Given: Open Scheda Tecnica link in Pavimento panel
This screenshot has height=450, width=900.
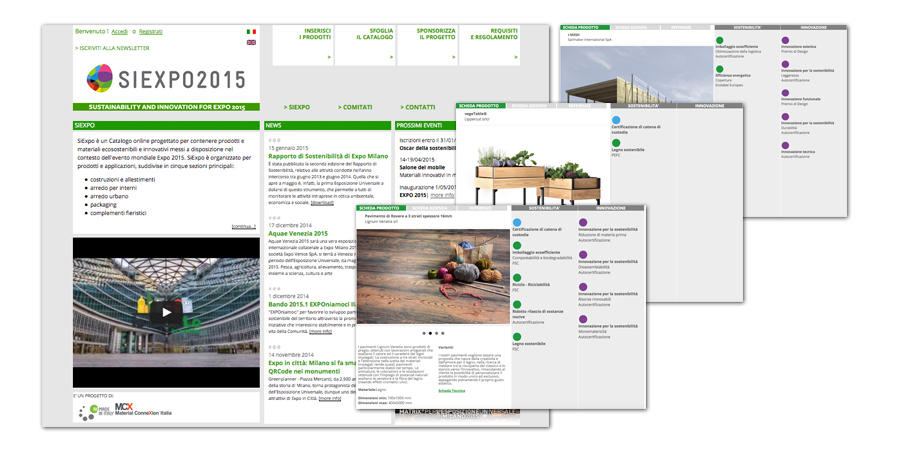Looking at the screenshot, I should click(452, 391).
